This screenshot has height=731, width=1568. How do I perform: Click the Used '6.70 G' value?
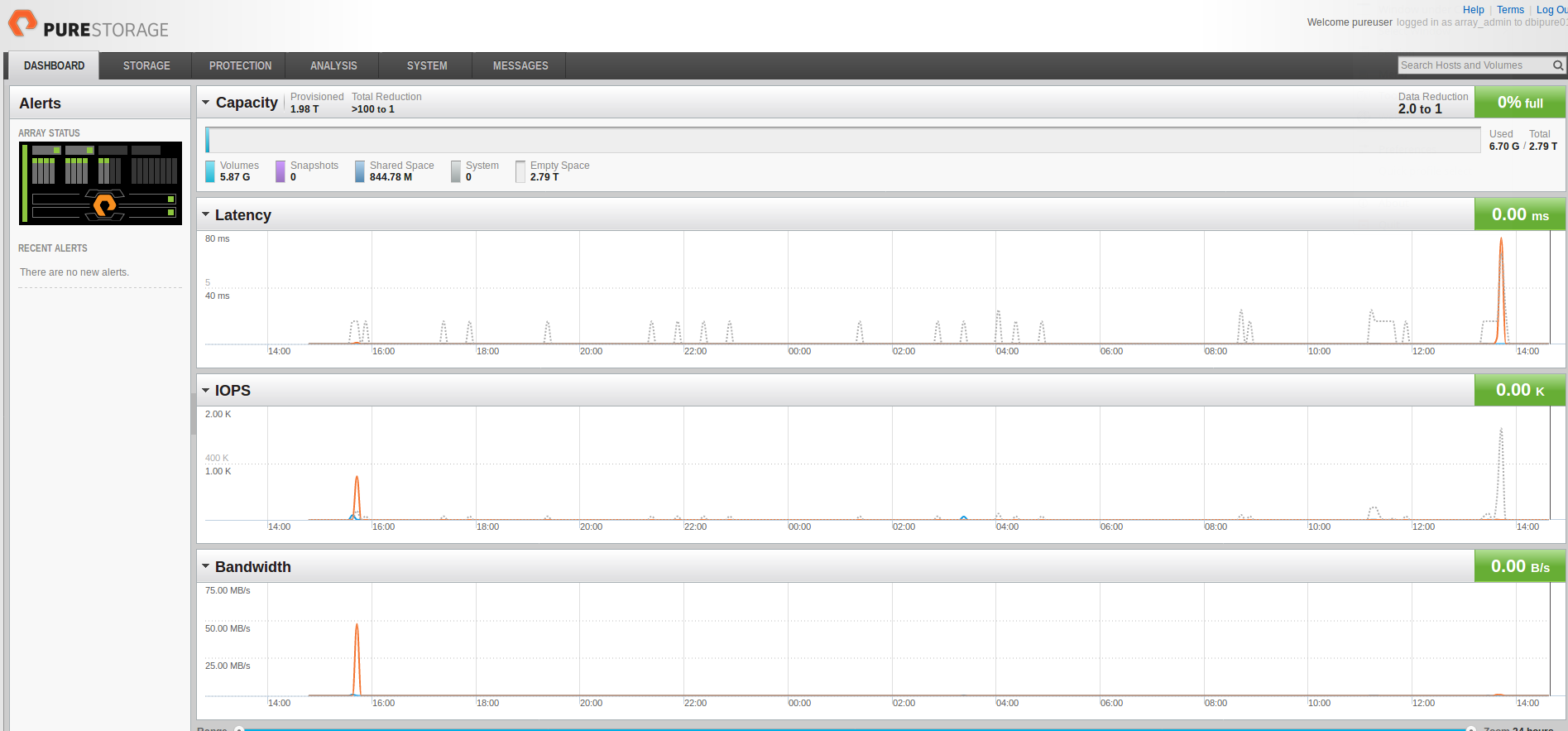click(1503, 147)
